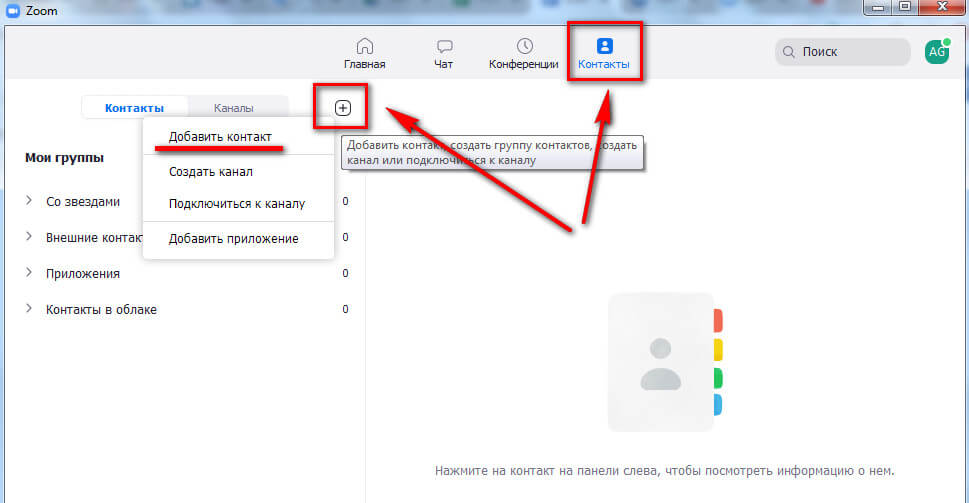Minimize the Zoom window
The image size is (969, 503).
(878, 7)
